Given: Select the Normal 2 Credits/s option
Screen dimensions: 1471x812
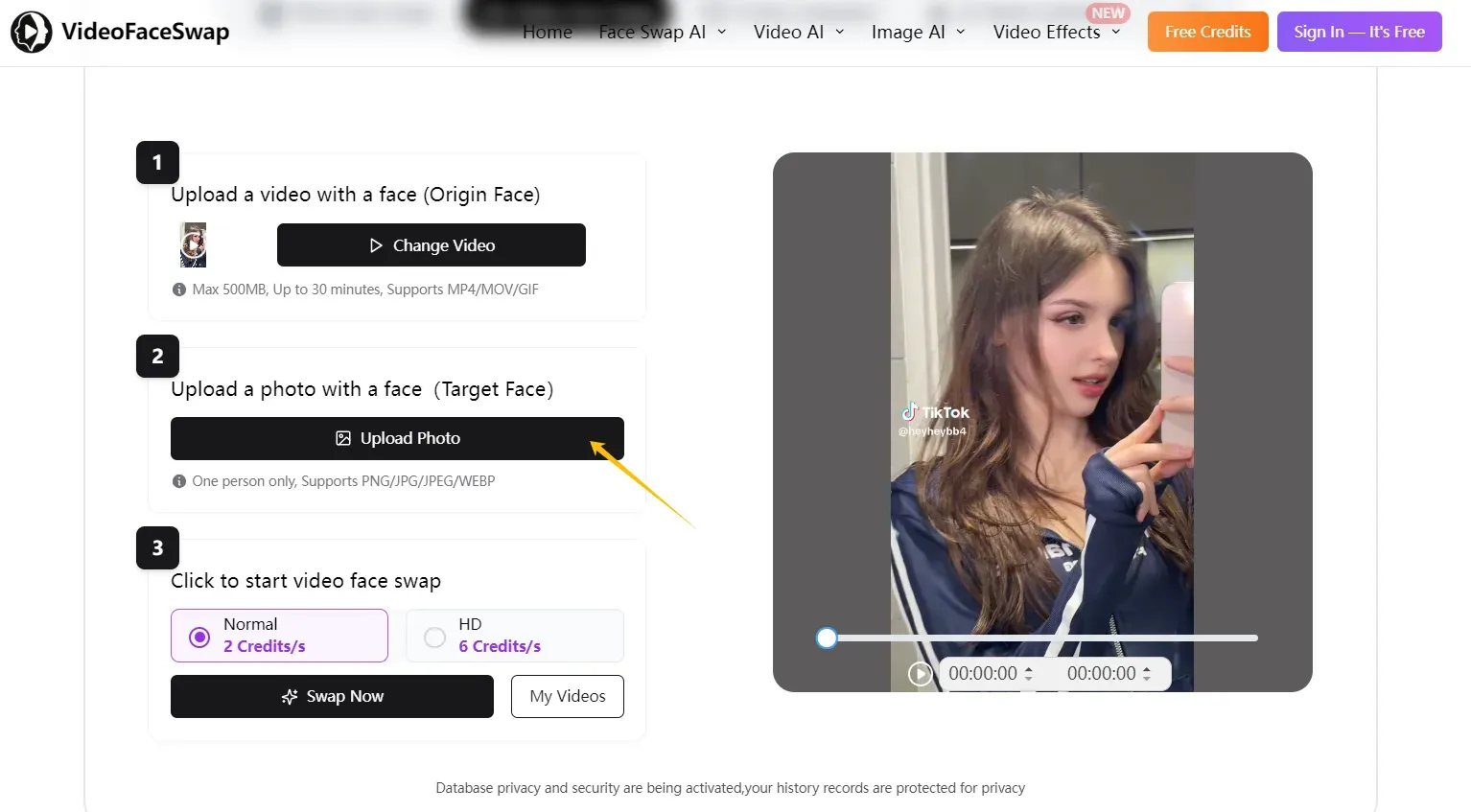Looking at the screenshot, I should point(279,635).
